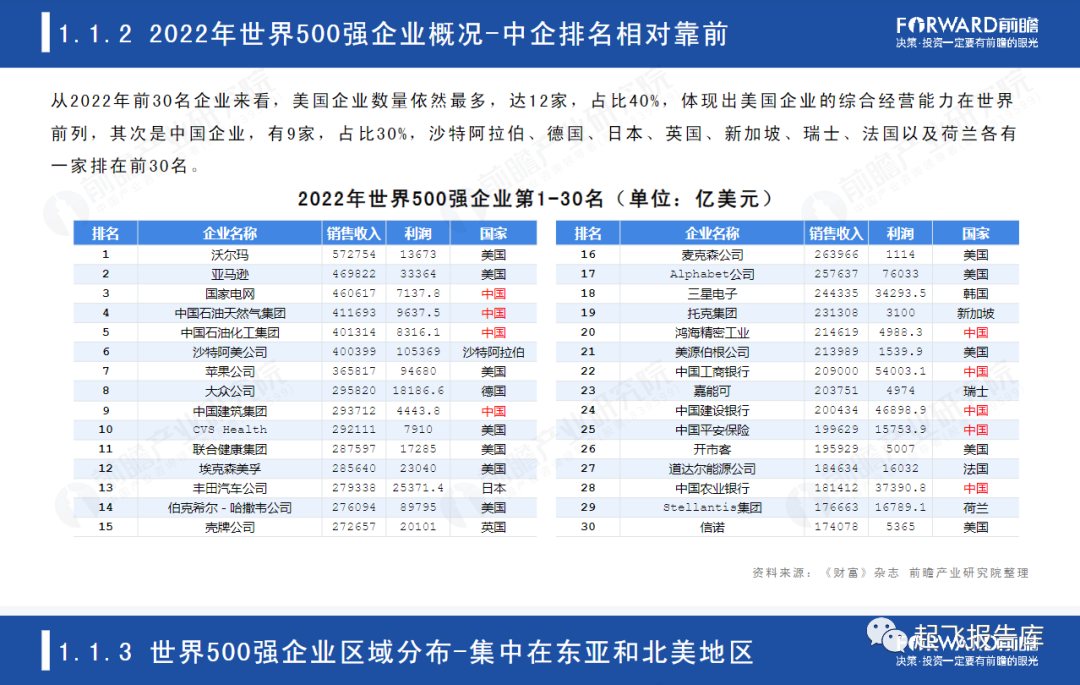Screen dimensions: 1080x685
Task: Click the '沙特阿拉伯' country cell
Action: (493, 352)
